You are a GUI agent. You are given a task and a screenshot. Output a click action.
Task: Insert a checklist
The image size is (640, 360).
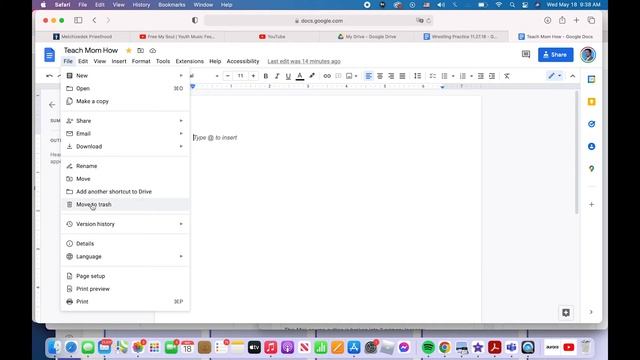433,76
